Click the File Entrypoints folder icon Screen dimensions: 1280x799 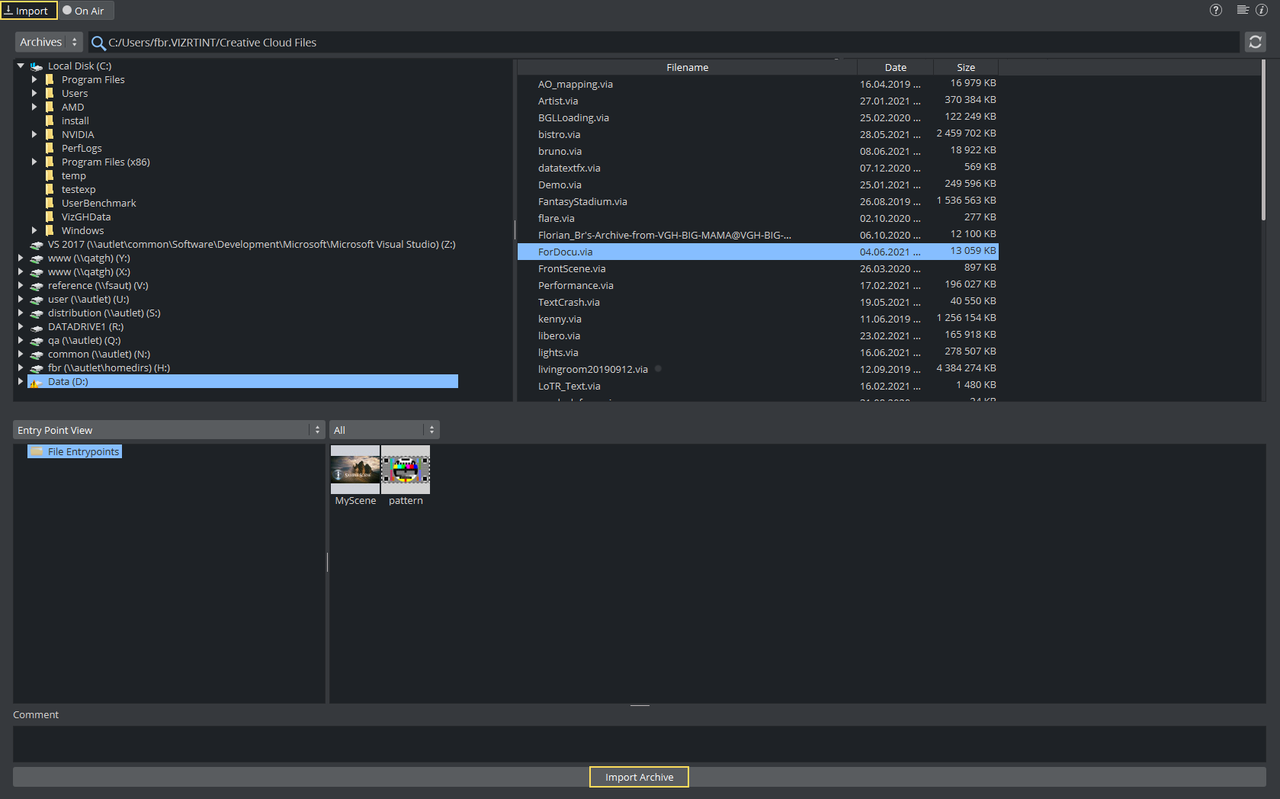37,452
